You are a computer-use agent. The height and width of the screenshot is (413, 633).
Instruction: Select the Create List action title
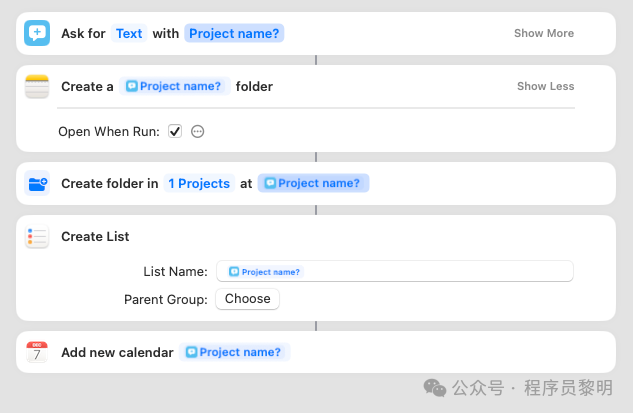[x=95, y=237]
